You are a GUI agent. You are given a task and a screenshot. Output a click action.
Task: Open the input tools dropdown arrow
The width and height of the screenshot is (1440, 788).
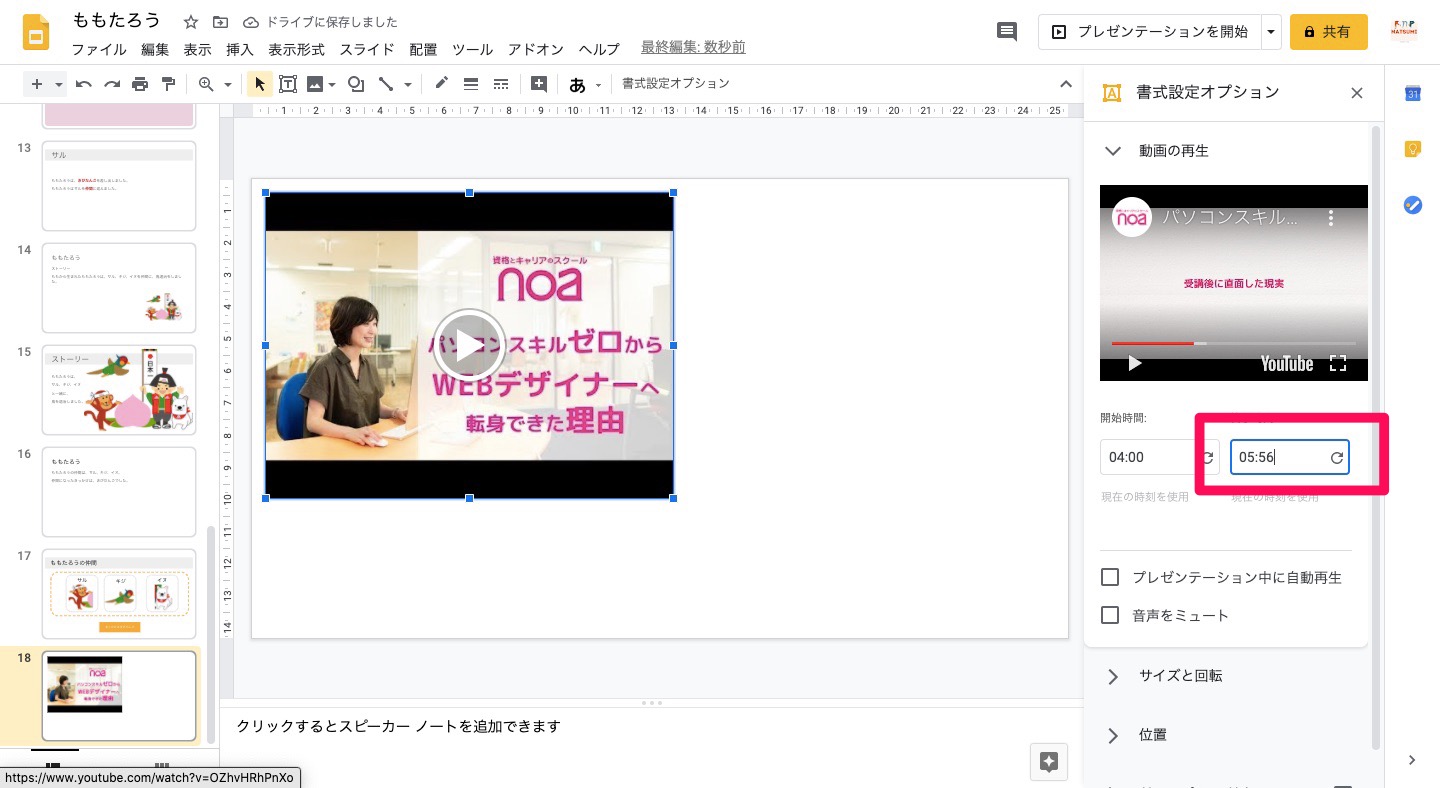(x=599, y=85)
